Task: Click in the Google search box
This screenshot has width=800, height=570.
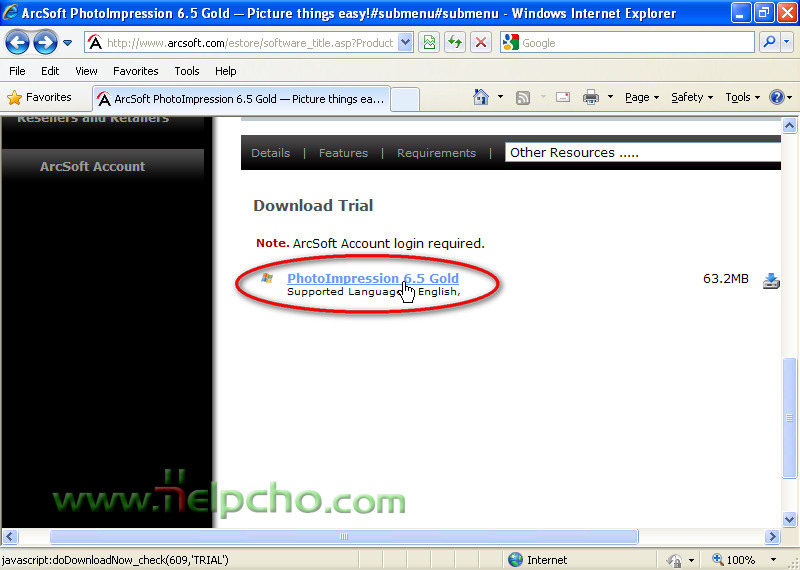Action: point(635,43)
